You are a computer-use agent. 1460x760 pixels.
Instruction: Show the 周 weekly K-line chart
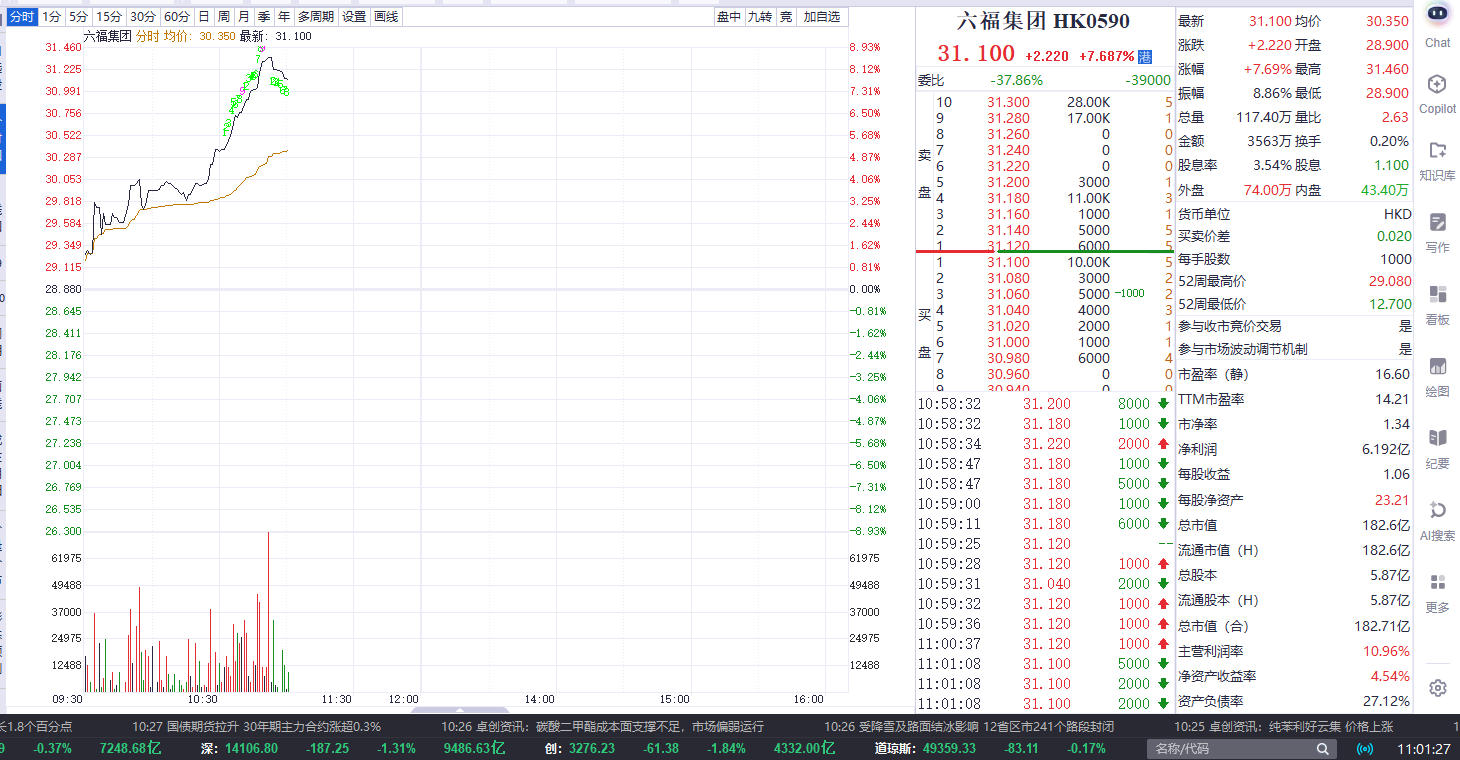pyautogui.click(x=224, y=17)
